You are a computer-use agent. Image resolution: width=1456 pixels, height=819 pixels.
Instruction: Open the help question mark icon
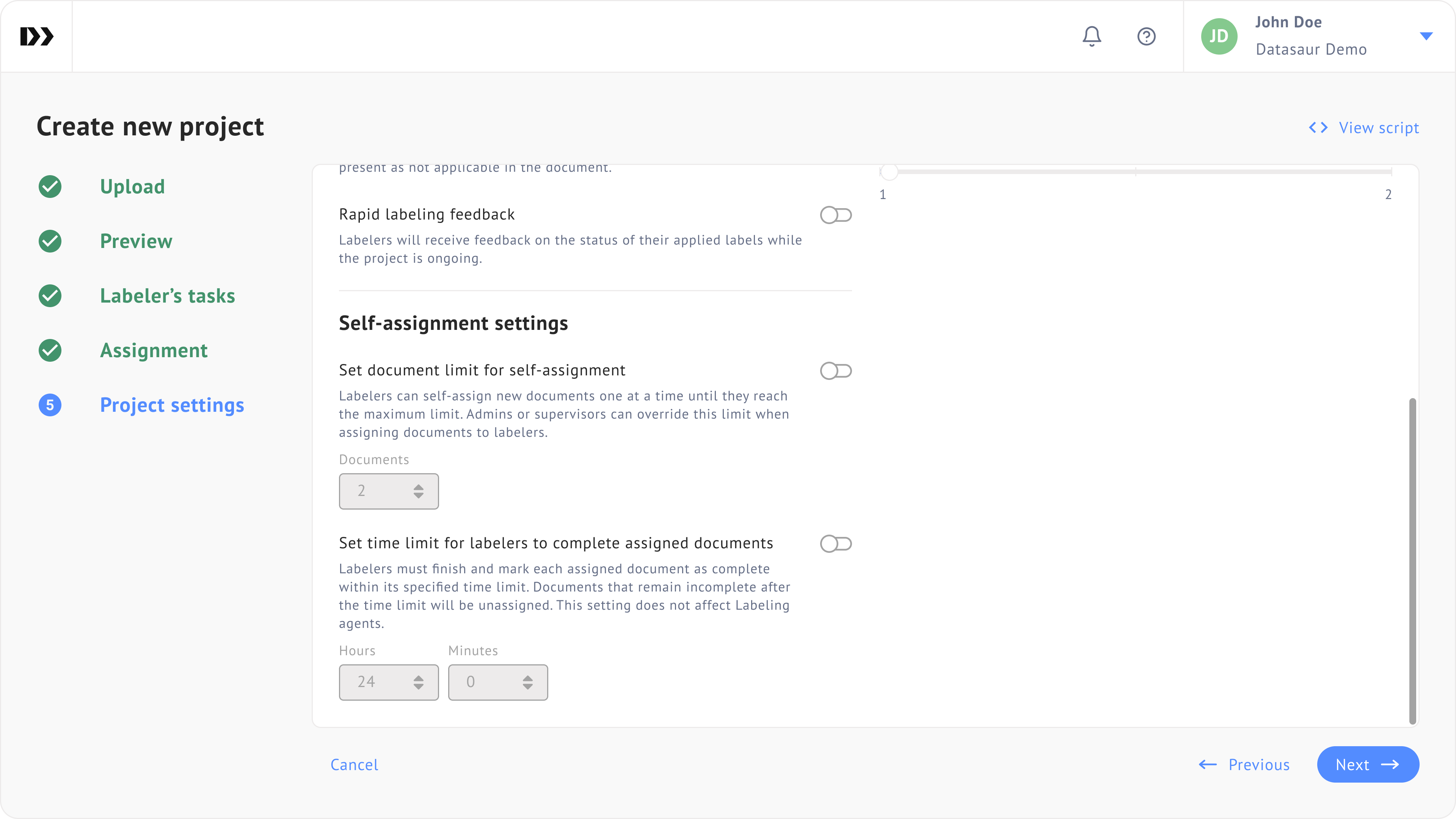click(x=1146, y=36)
